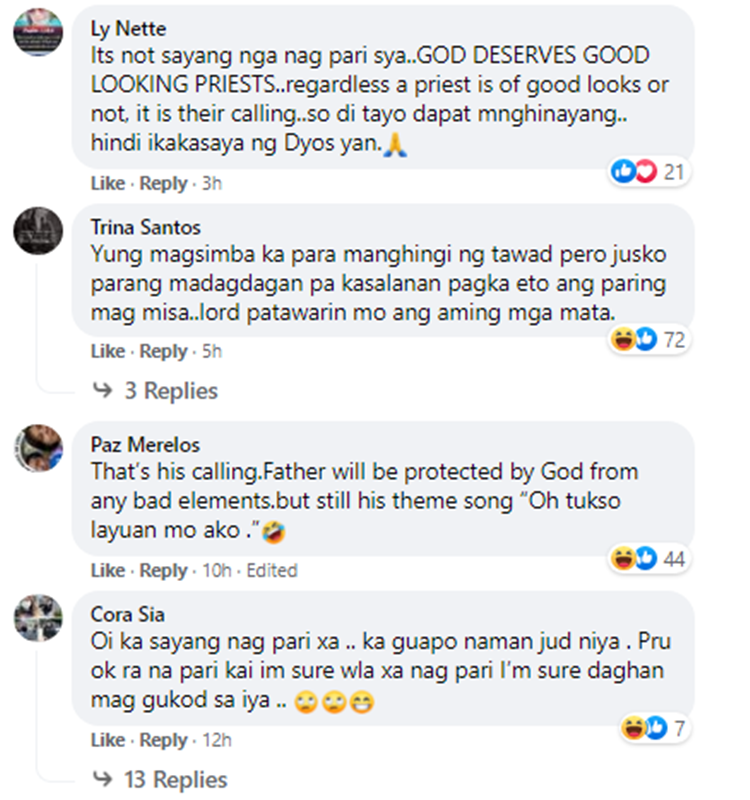Expand the 3 Replies thread

(x=171, y=391)
